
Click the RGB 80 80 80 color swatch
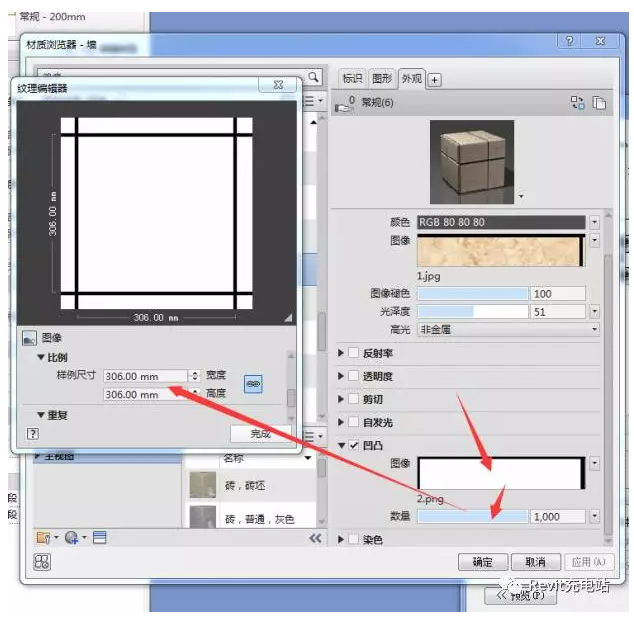pos(501,222)
